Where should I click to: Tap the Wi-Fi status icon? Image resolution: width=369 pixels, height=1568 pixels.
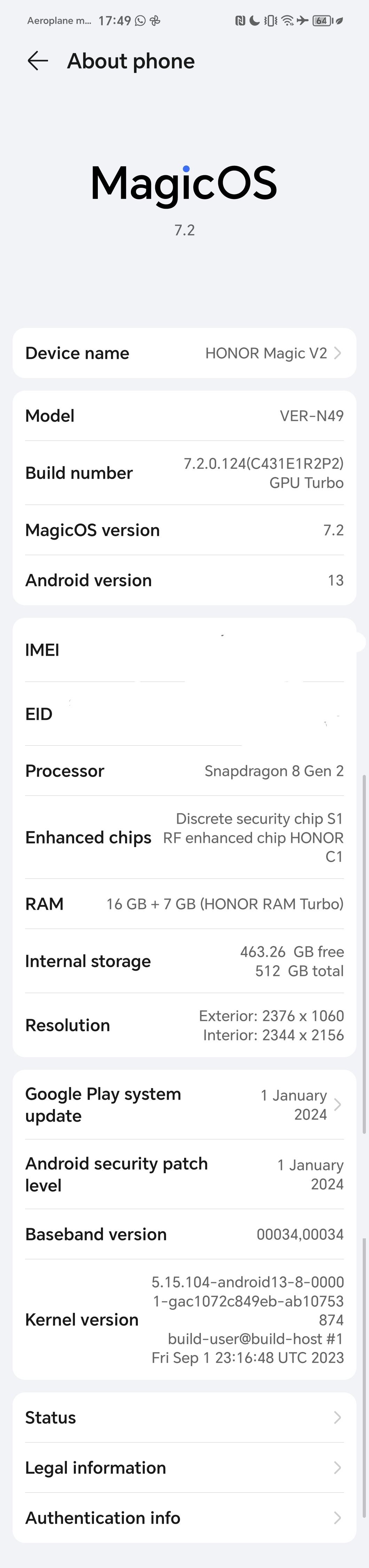click(287, 21)
